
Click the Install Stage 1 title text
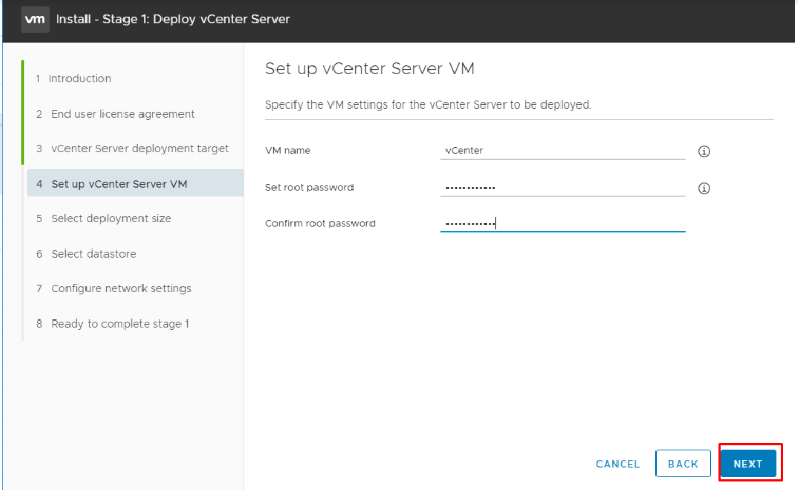pos(172,19)
